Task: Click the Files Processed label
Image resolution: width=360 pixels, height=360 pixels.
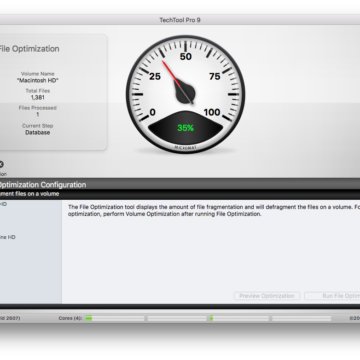Action: pyautogui.click(x=38, y=108)
